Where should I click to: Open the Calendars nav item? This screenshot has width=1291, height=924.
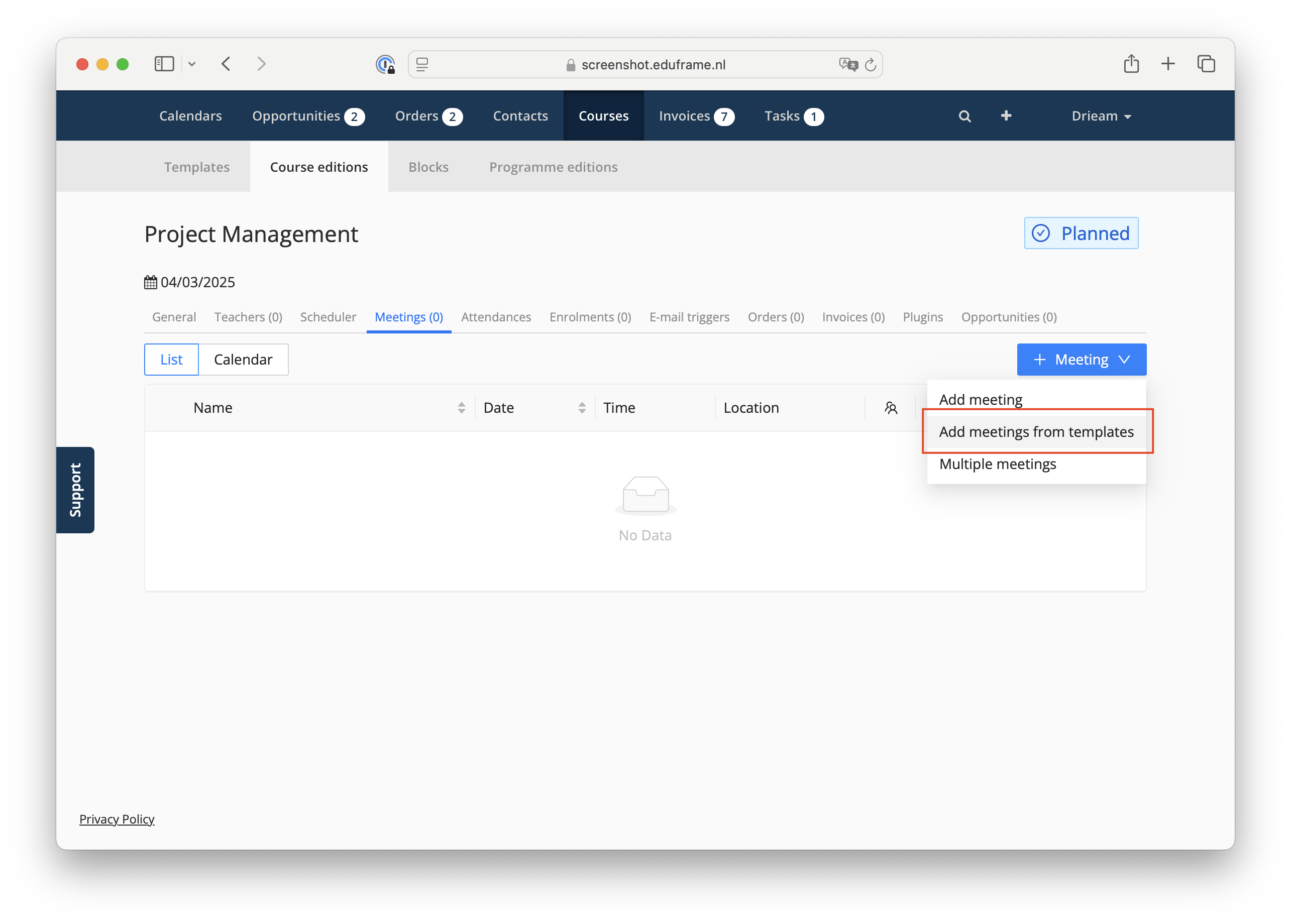(x=190, y=115)
